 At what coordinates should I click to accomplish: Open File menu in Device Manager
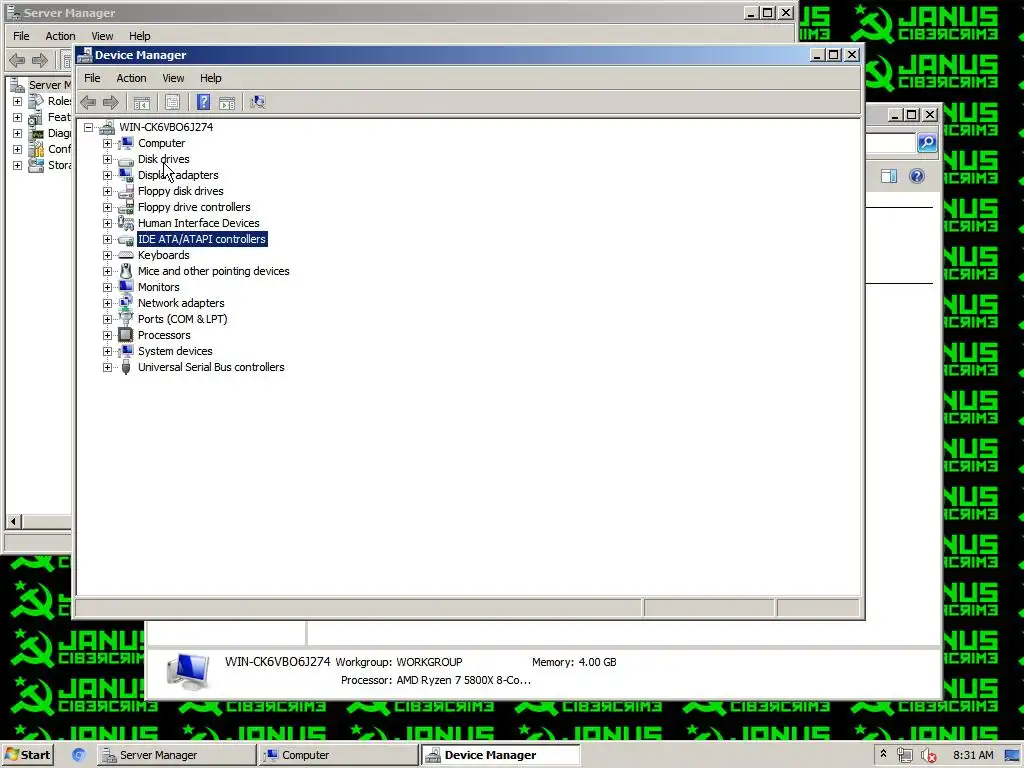coord(92,78)
